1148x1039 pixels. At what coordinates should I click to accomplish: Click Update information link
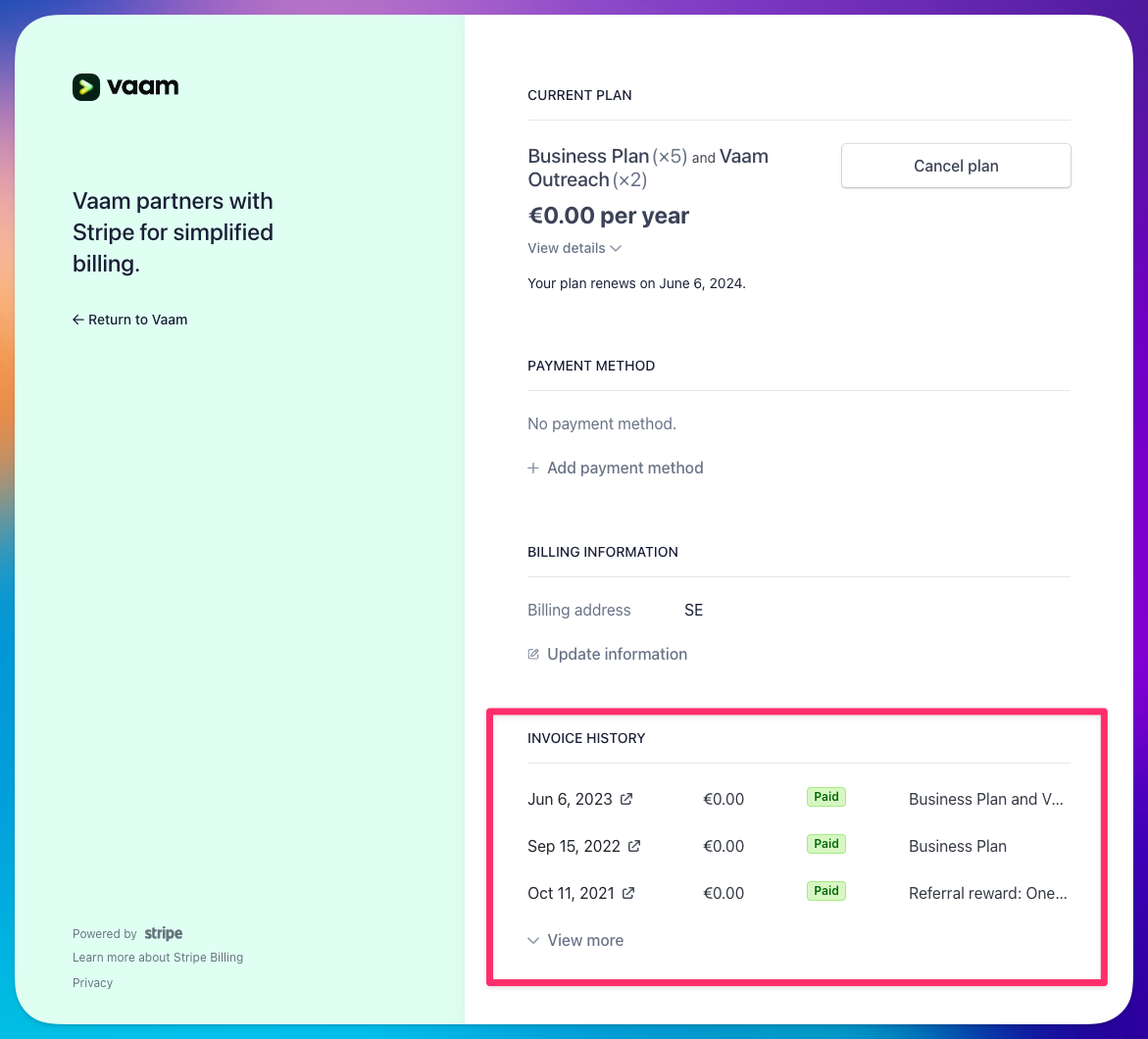pyautogui.click(x=607, y=654)
